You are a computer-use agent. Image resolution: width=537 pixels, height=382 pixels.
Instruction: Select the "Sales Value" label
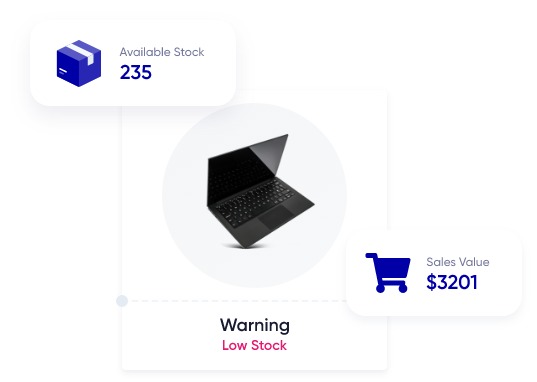tap(458, 262)
